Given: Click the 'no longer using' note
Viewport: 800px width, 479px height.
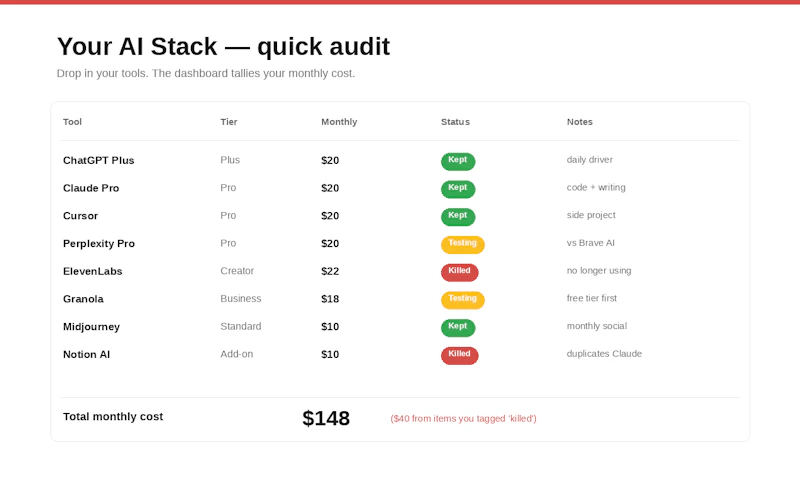Looking at the screenshot, I should pyautogui.click(x=598, y=271).
